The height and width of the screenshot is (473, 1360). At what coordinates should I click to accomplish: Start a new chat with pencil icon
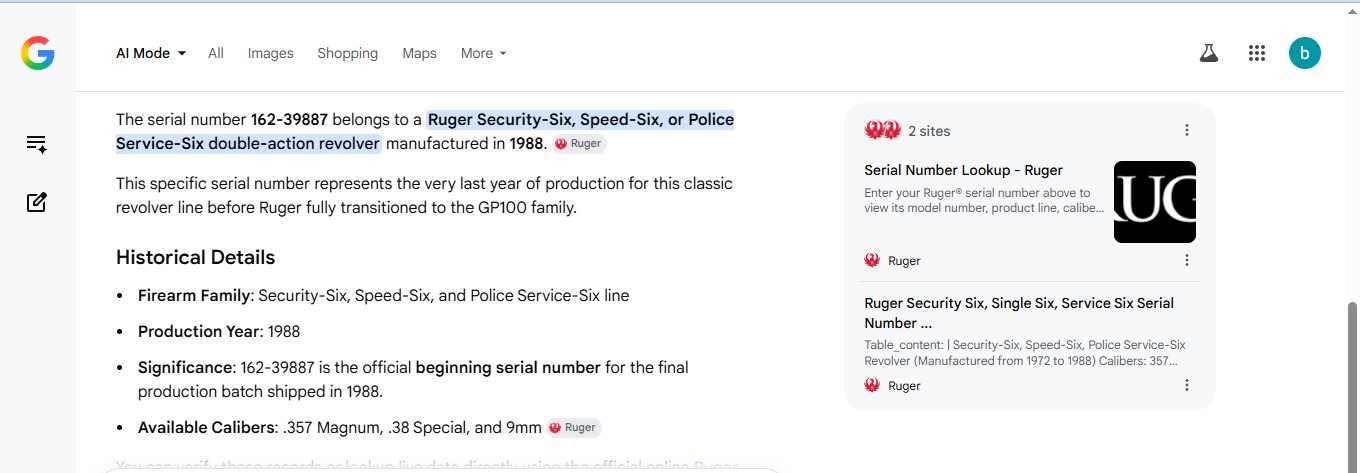(37, 202)
